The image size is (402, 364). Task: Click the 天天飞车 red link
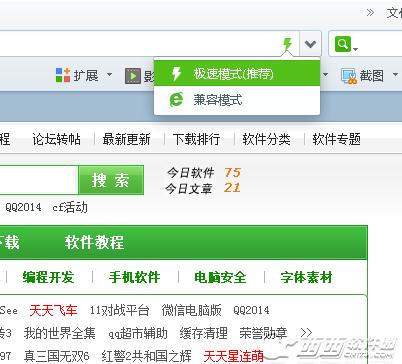coord(53,310)
